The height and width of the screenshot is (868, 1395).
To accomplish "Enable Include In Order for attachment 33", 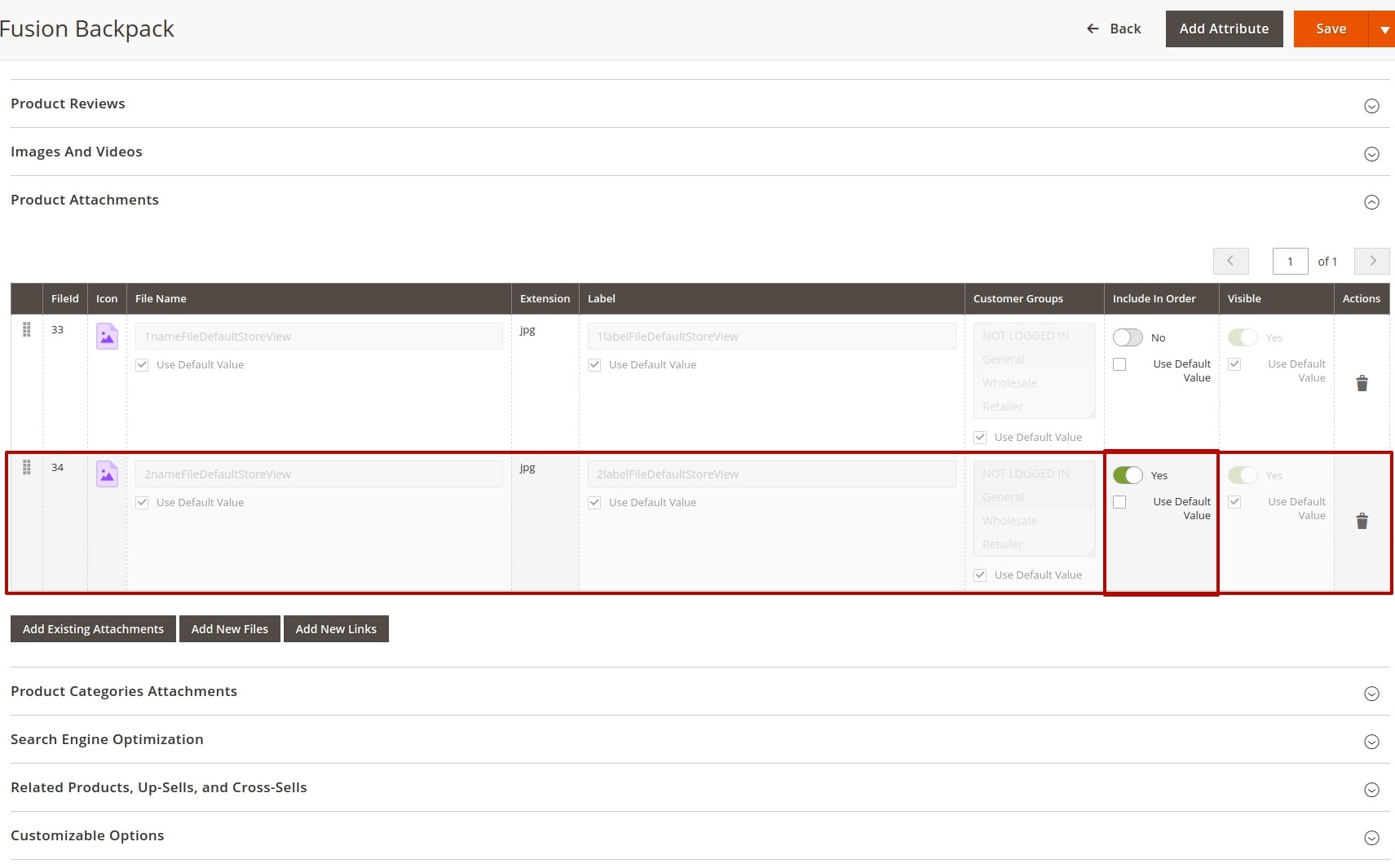I will [x=1128, y=337].
